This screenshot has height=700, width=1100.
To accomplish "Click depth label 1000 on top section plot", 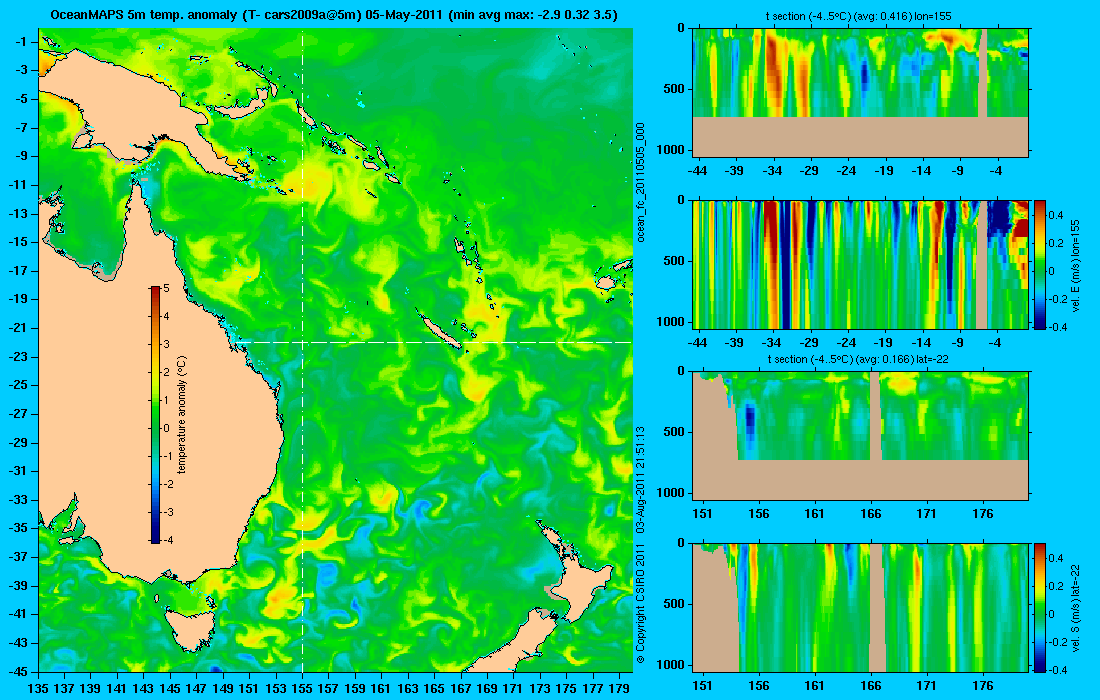I will [x=671, y=150].
